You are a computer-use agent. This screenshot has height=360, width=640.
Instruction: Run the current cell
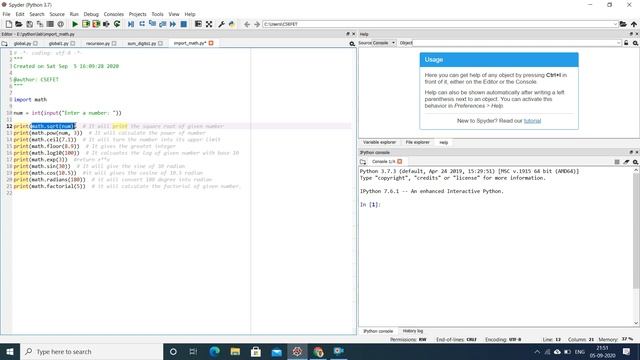(86, 24)
